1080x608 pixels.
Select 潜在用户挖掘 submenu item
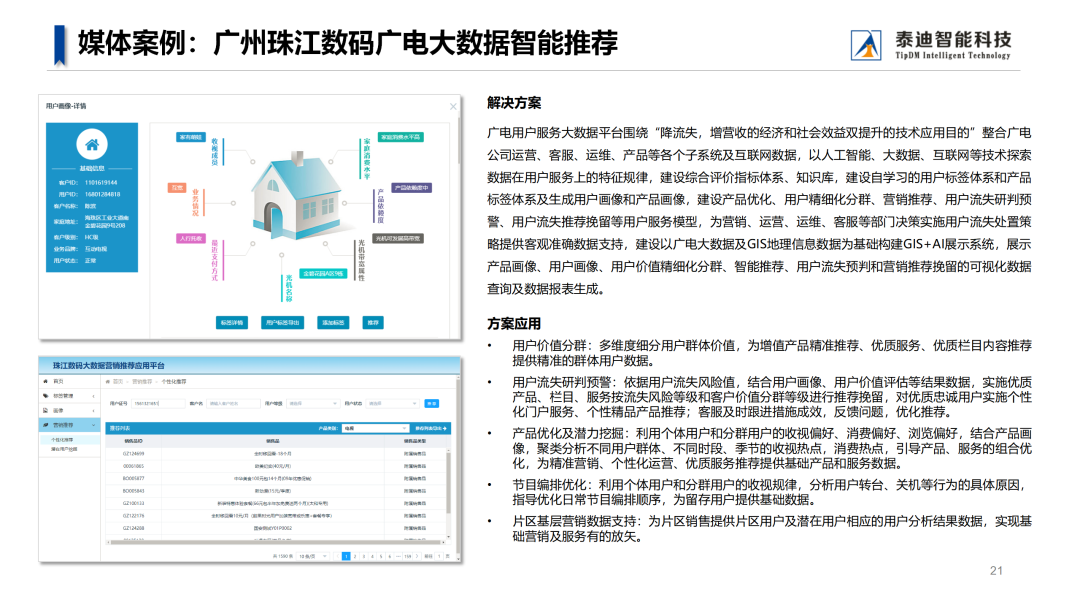pos(64,449)
